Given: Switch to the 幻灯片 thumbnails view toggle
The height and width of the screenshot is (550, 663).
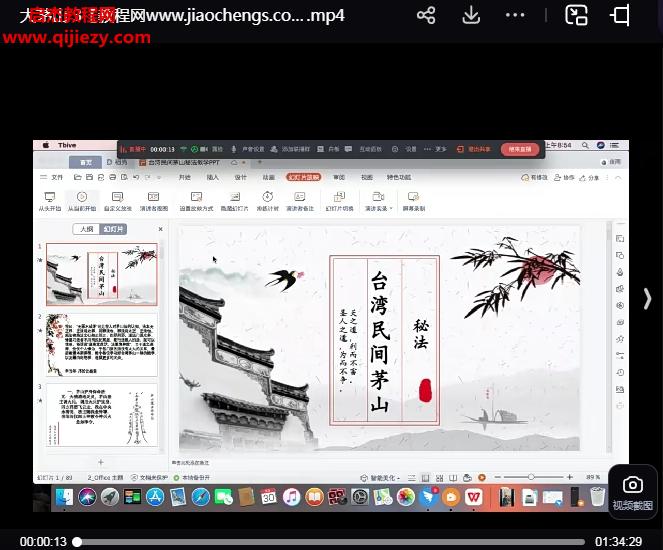Looking at the screenshot, I should pos(114,229).
